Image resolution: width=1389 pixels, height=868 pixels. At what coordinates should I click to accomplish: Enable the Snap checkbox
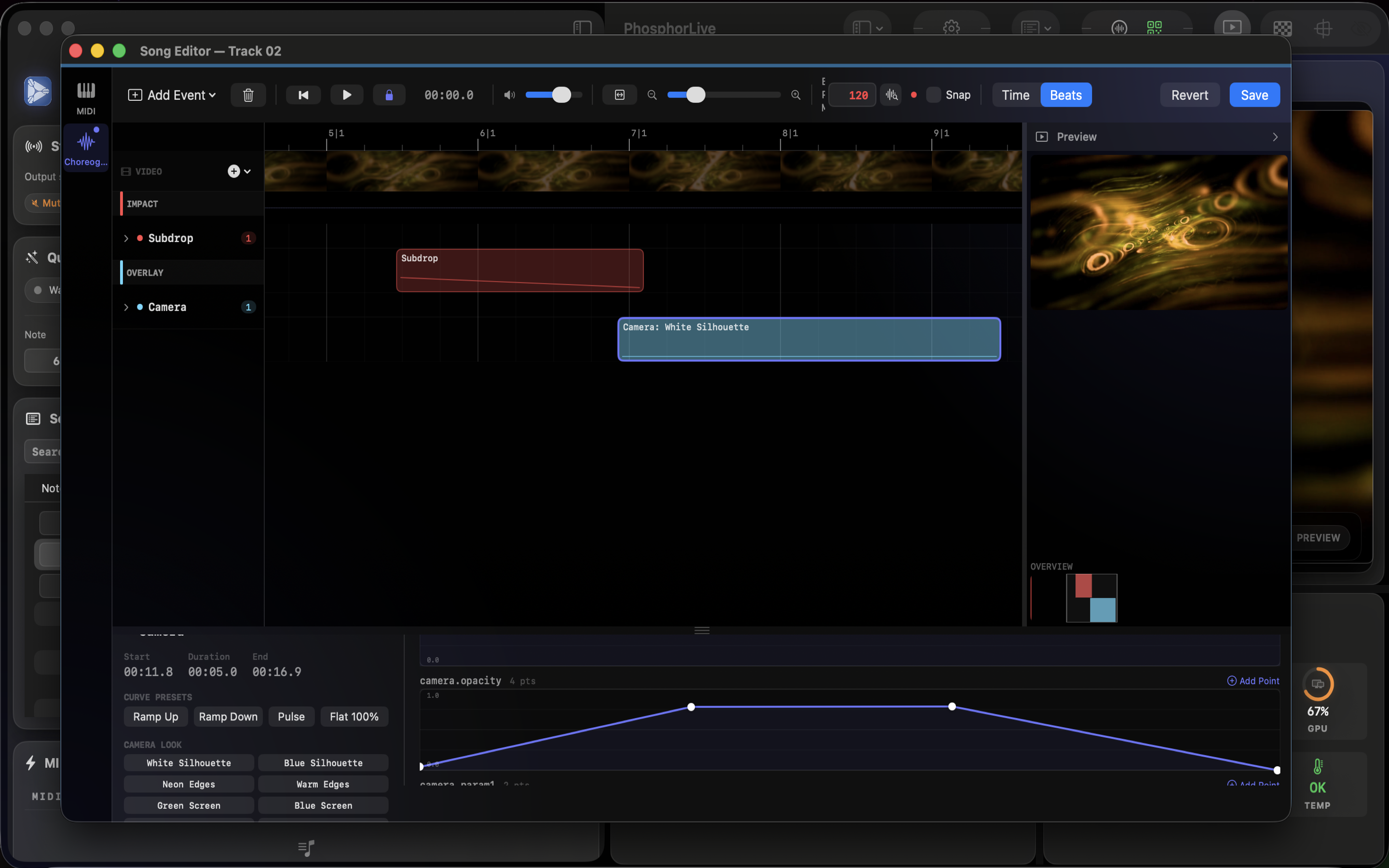click(x=933, y=95)
